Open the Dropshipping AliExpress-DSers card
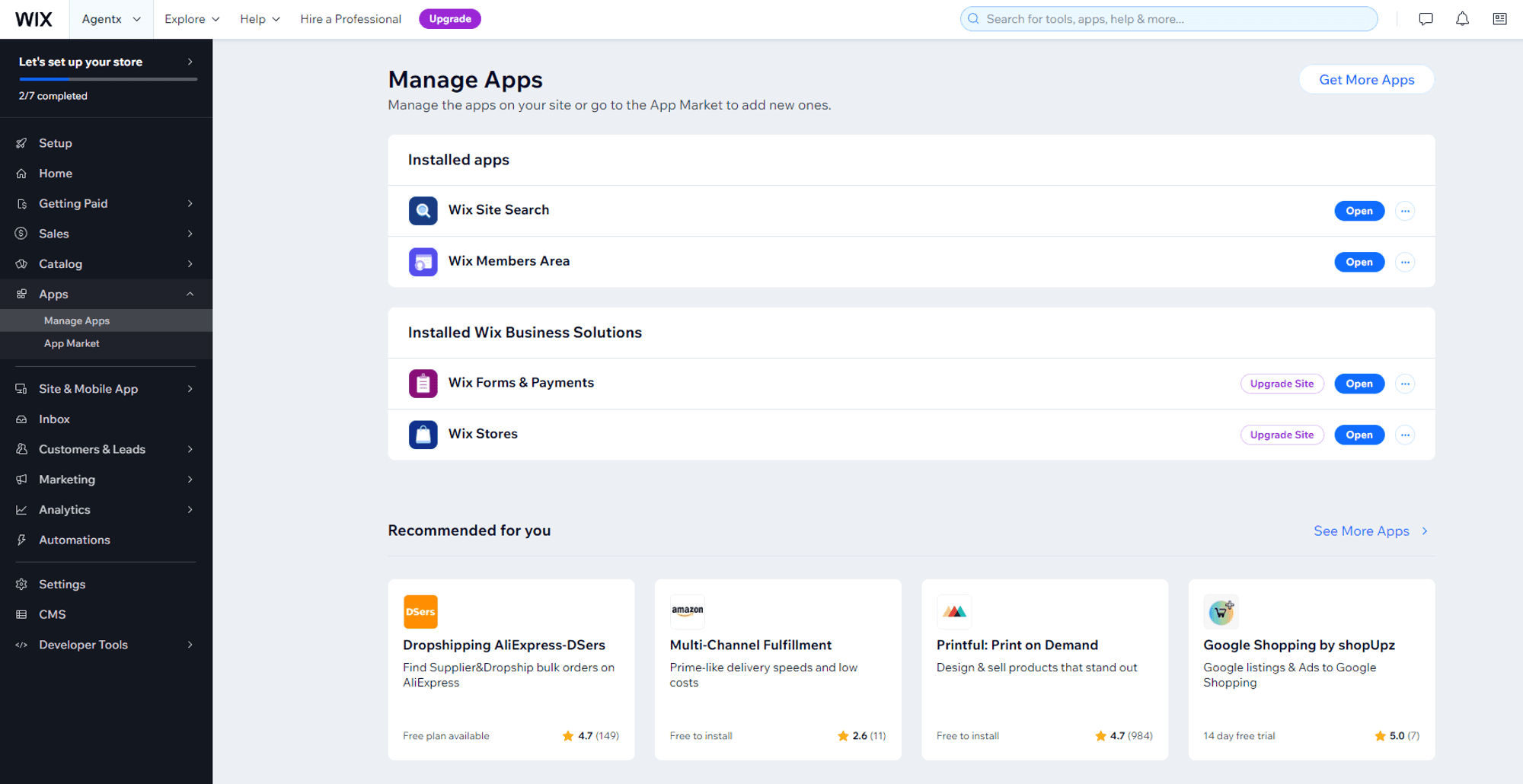Image resolution: width=1523 pixels, height=784 pixels. pyautogui.click(x=511, y=670)
